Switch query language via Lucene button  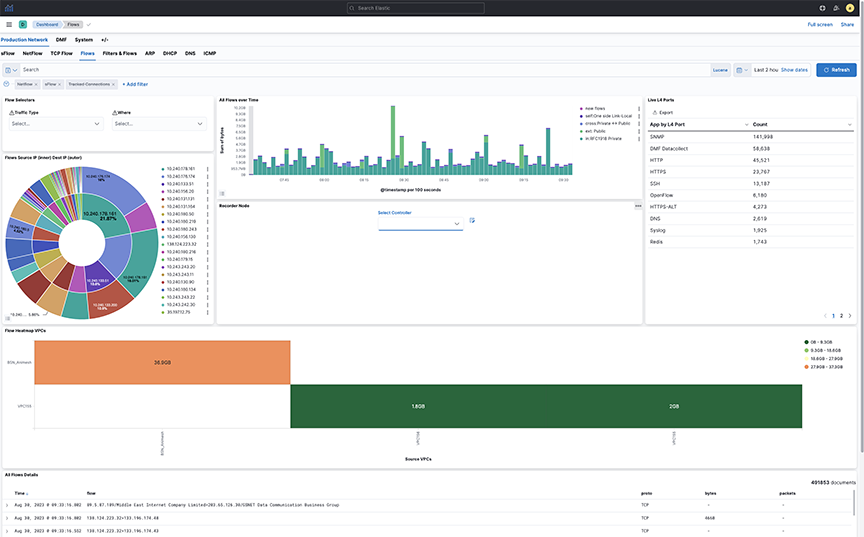point(720,70)
